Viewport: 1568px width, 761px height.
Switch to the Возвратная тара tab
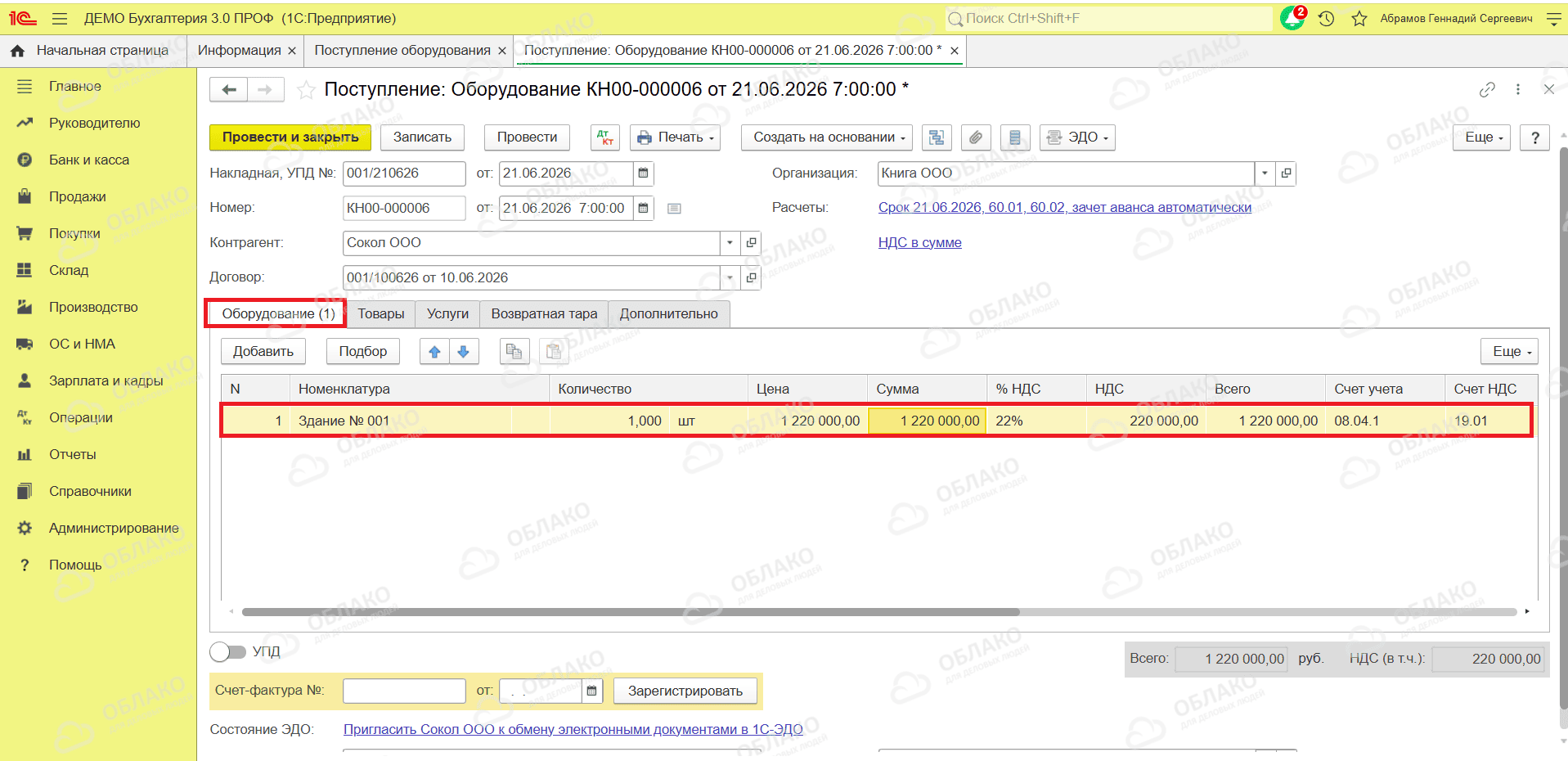[x=544, y=314]
